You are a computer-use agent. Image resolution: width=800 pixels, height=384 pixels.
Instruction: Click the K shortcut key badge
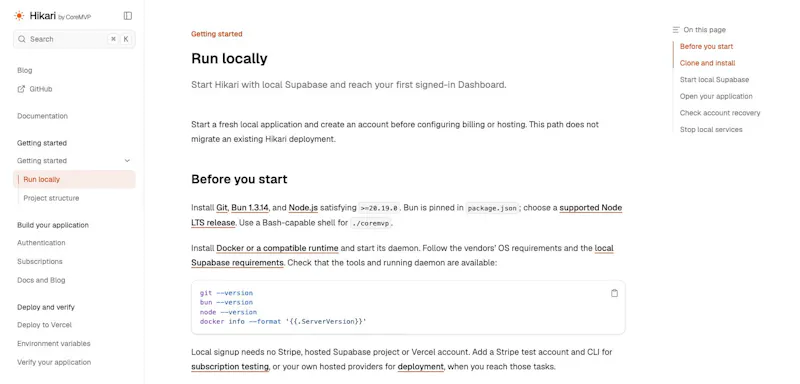tap(126, 39)
